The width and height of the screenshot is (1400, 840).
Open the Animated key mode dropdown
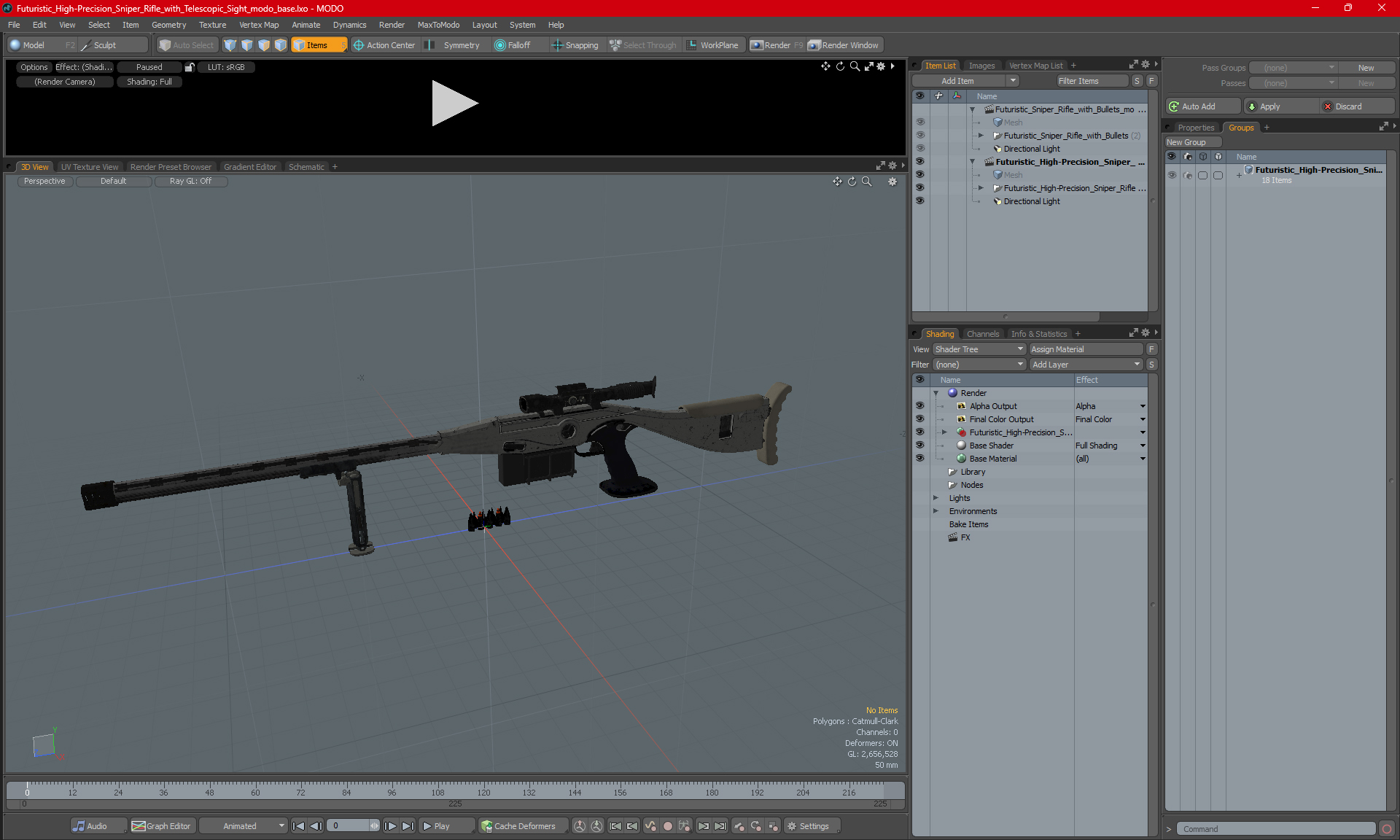tap(243, 826)
